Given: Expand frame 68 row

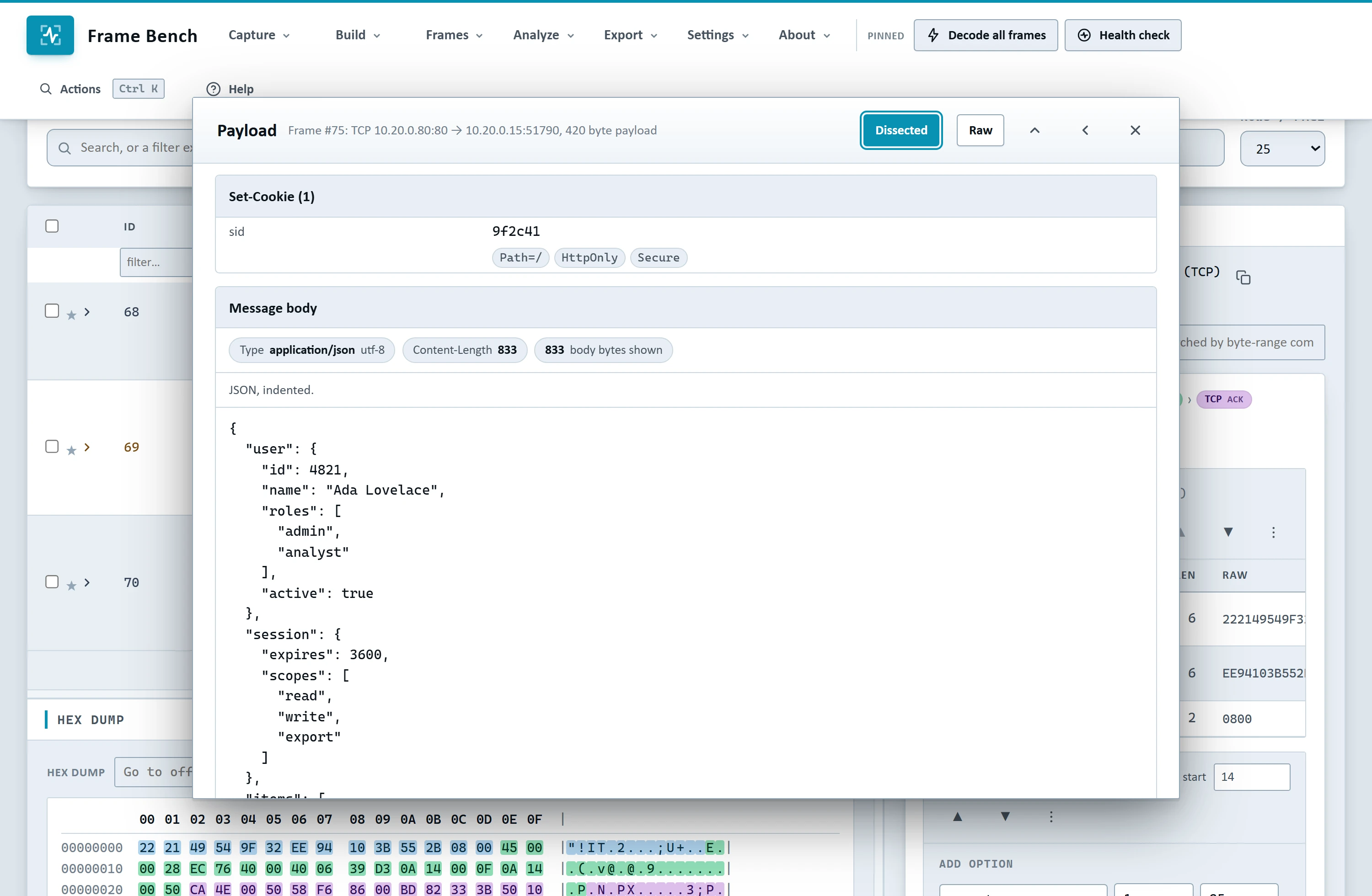Looking at the screenshot, I should (87, 312).
